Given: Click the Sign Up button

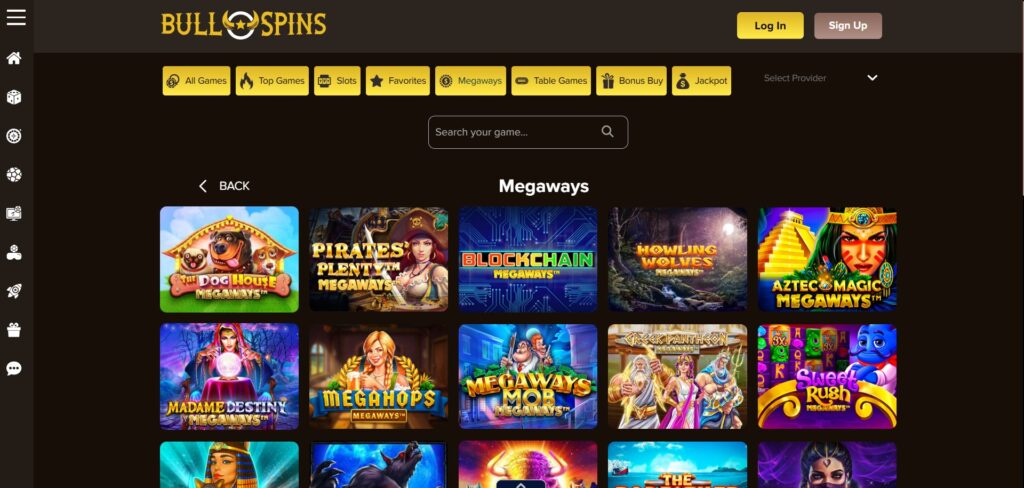Looking at the screenshot, I should (848, 25).
